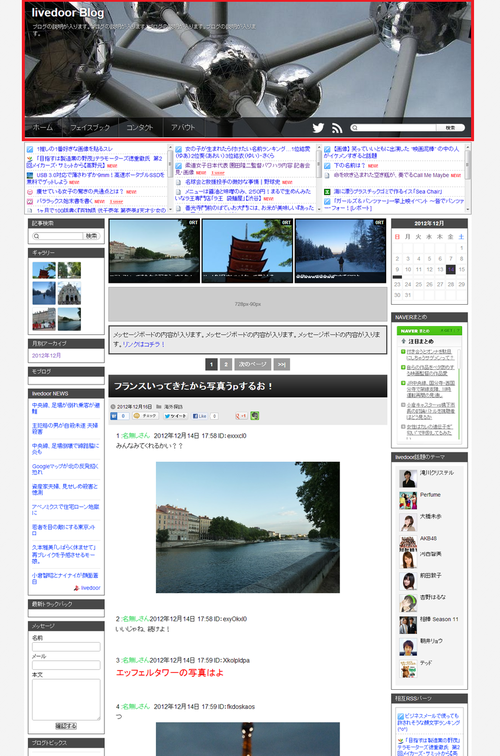Viewport: 500px width, 756px height.
Task: Click the リンクはコチラ！ message board link
Action: pos(144,344)
